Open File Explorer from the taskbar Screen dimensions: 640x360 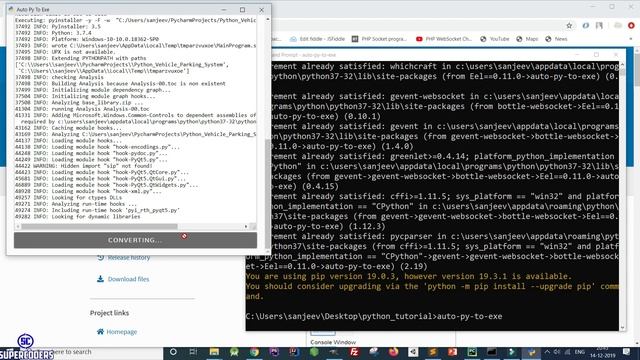pos(214,352)
